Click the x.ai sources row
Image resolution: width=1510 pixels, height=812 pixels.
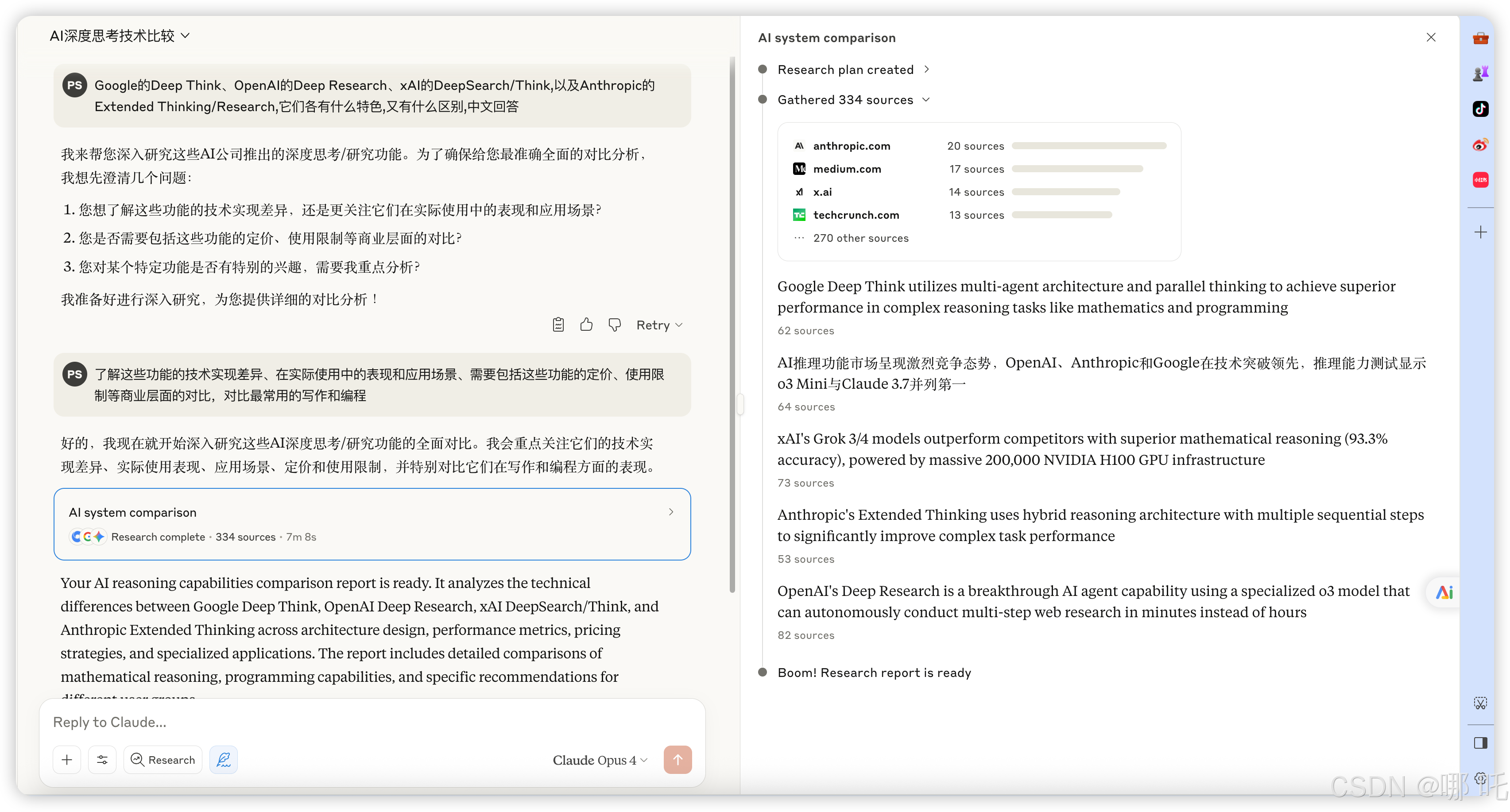[979, 192]
